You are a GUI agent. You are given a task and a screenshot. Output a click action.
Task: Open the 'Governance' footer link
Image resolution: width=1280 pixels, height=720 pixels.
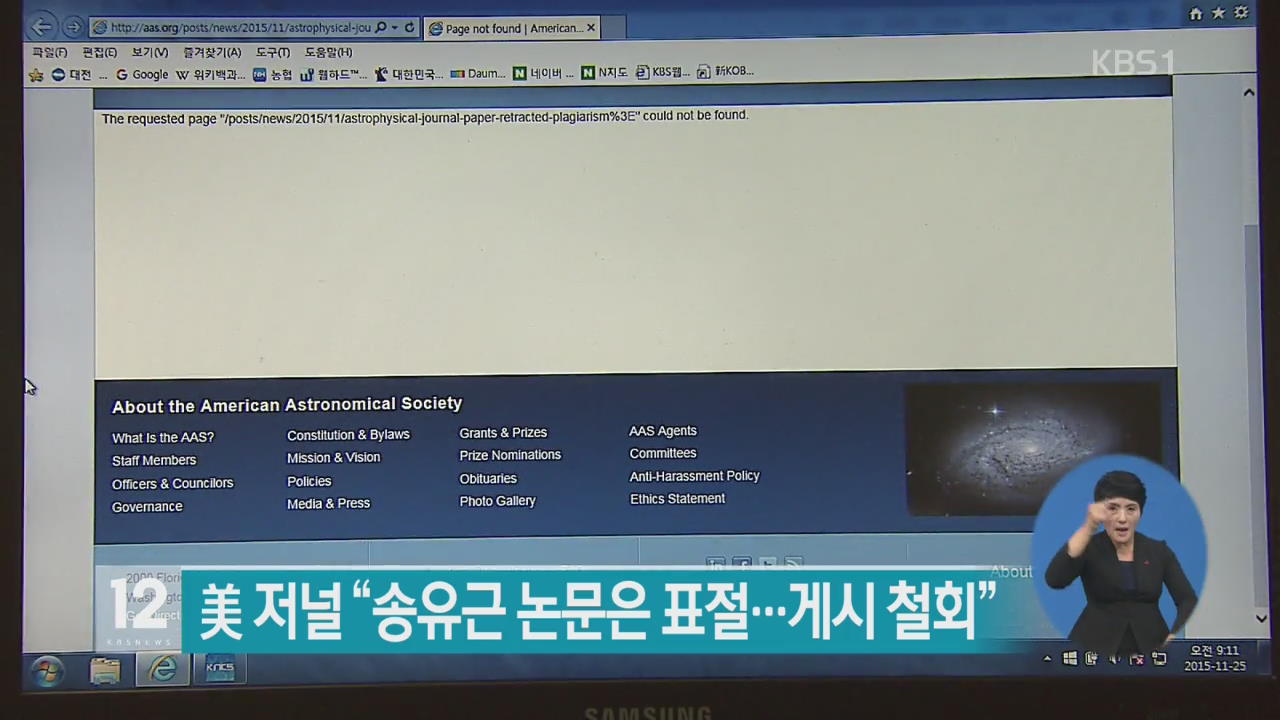(x=147, y=507)
